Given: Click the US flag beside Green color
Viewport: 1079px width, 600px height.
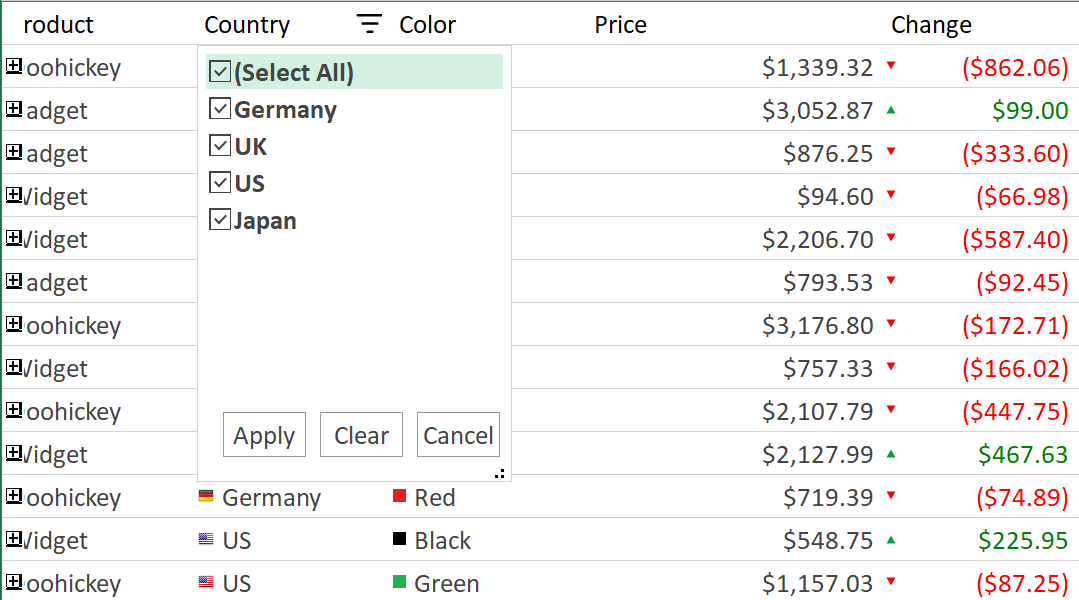Looking at the screenshot, I should pyautogui.click(x=206, y=582).
